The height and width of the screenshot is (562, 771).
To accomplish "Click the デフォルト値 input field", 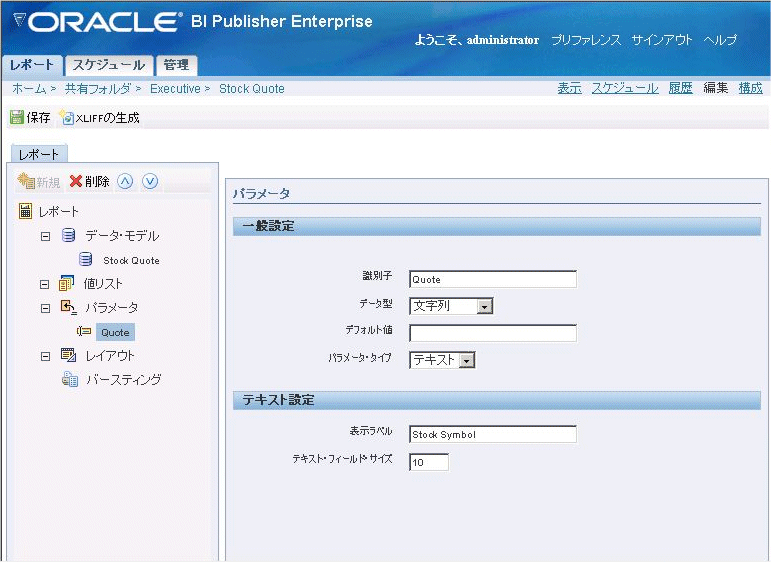I will click(493, 333).
